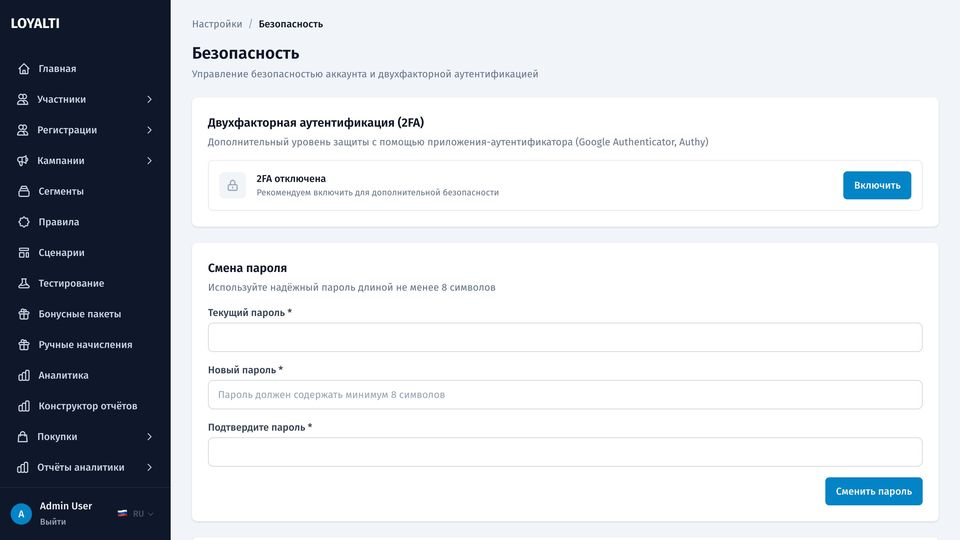
Task: Click the Безопасность breadcrumb text
Action: 291,24
